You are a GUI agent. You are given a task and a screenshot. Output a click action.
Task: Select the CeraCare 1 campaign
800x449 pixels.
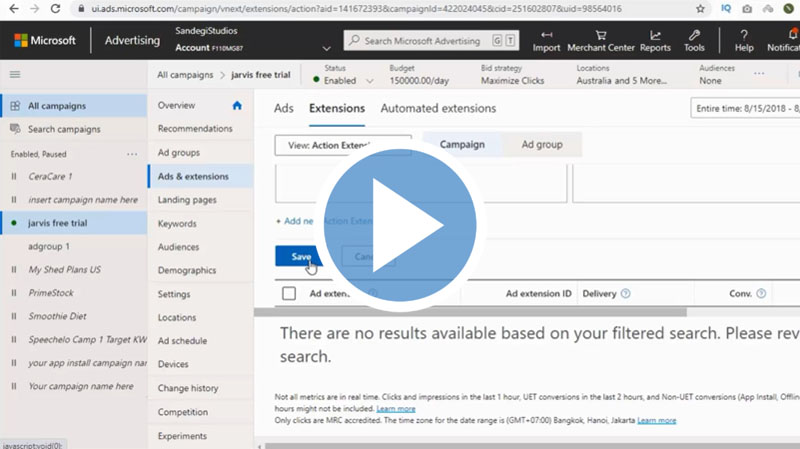pyautogui.click(x=50, y=177)
